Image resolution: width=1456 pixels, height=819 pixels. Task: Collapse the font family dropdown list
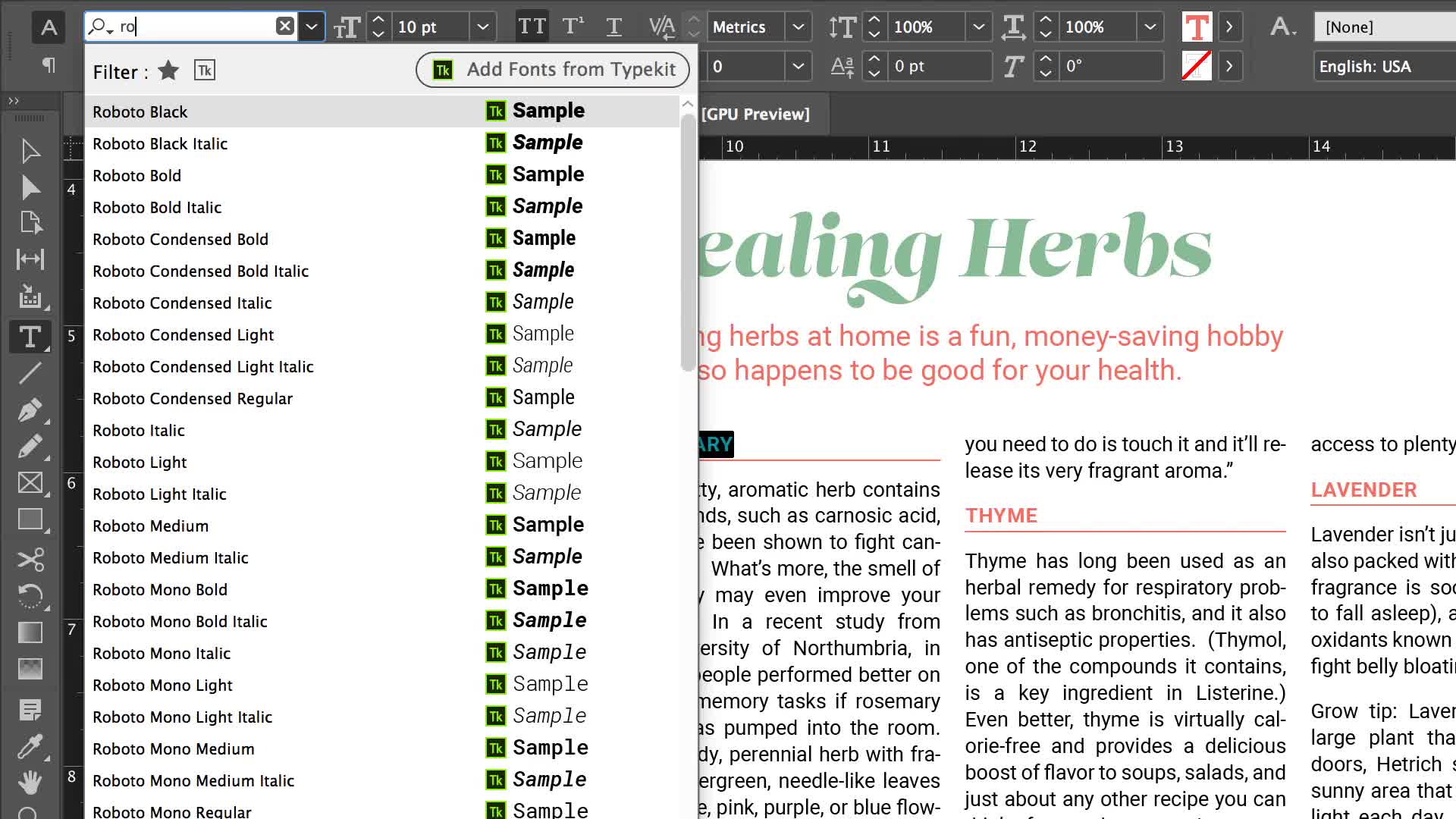click(312, 27)
